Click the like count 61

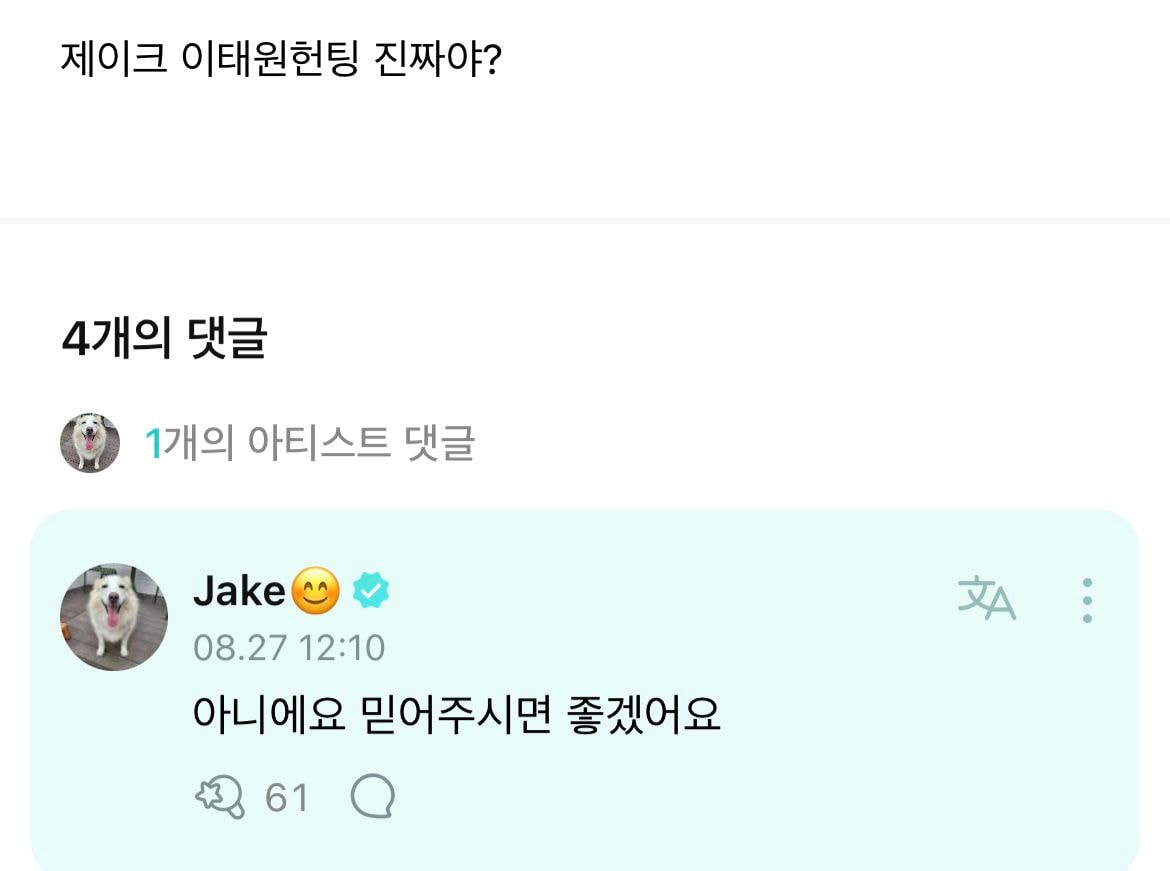(x=287, y=798)
